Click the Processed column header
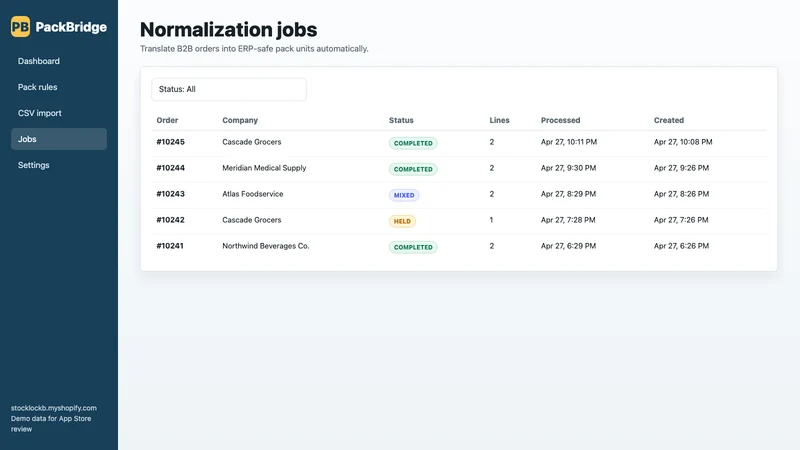800x450 pixels. pyautogui.click(x=560, y=120)
